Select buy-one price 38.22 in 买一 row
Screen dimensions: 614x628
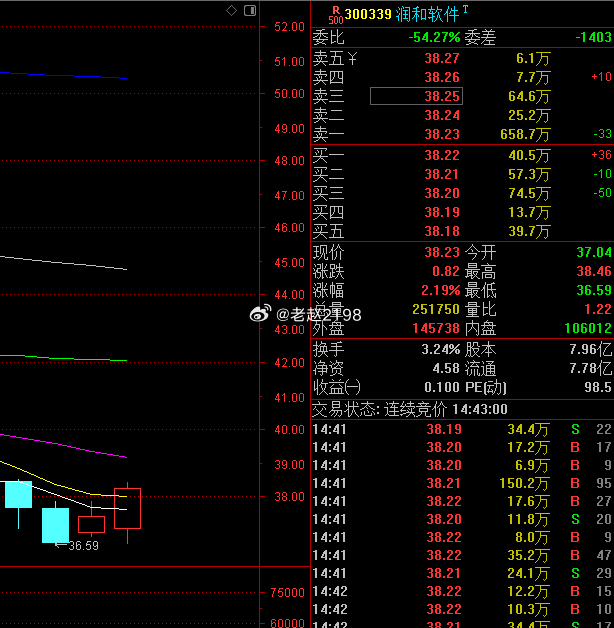[442, 155]
